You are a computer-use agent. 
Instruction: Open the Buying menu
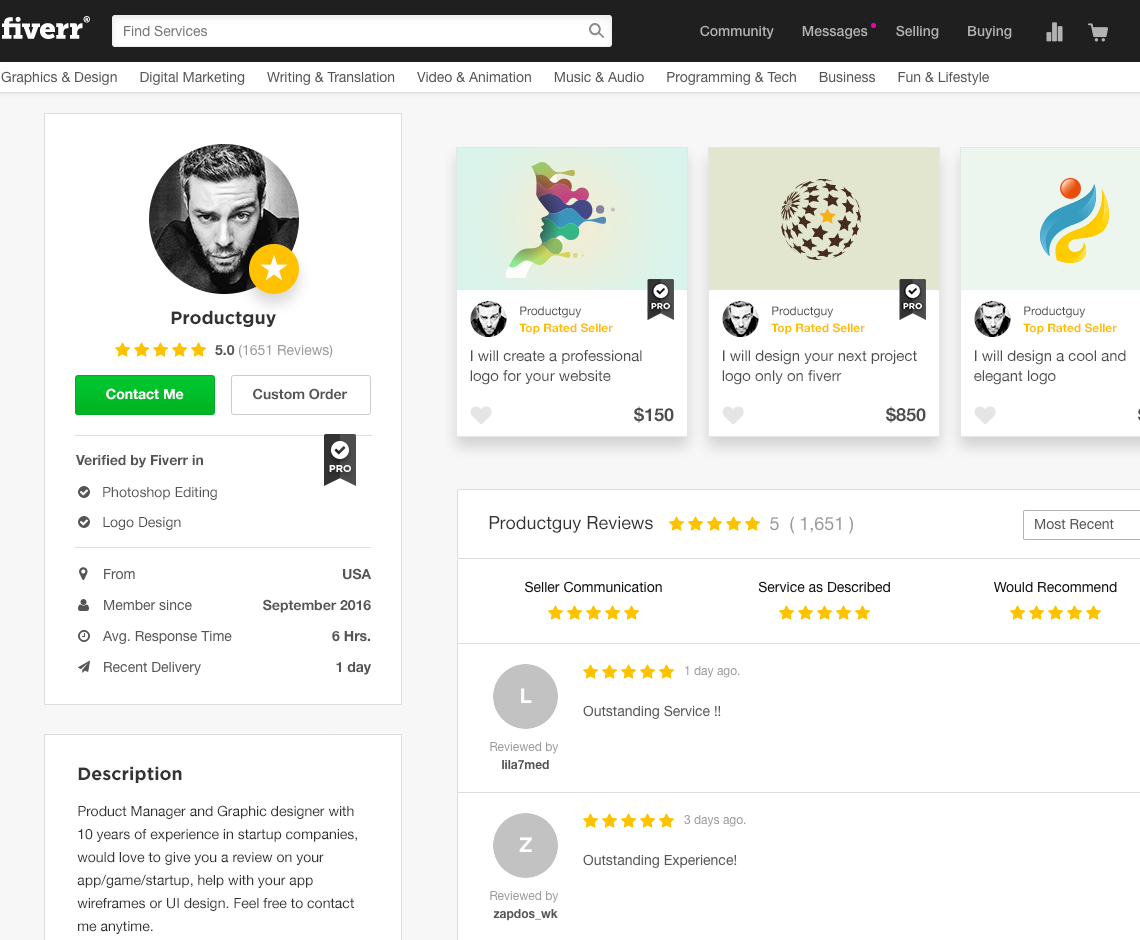[x=990, y=31]
